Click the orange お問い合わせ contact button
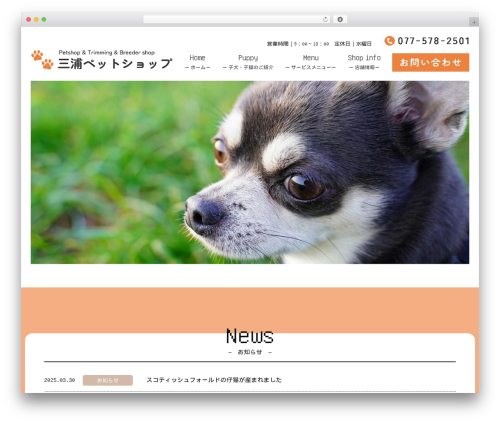This screenshot has height=423, width=500. pyautogui.click(x=430, y=62)
